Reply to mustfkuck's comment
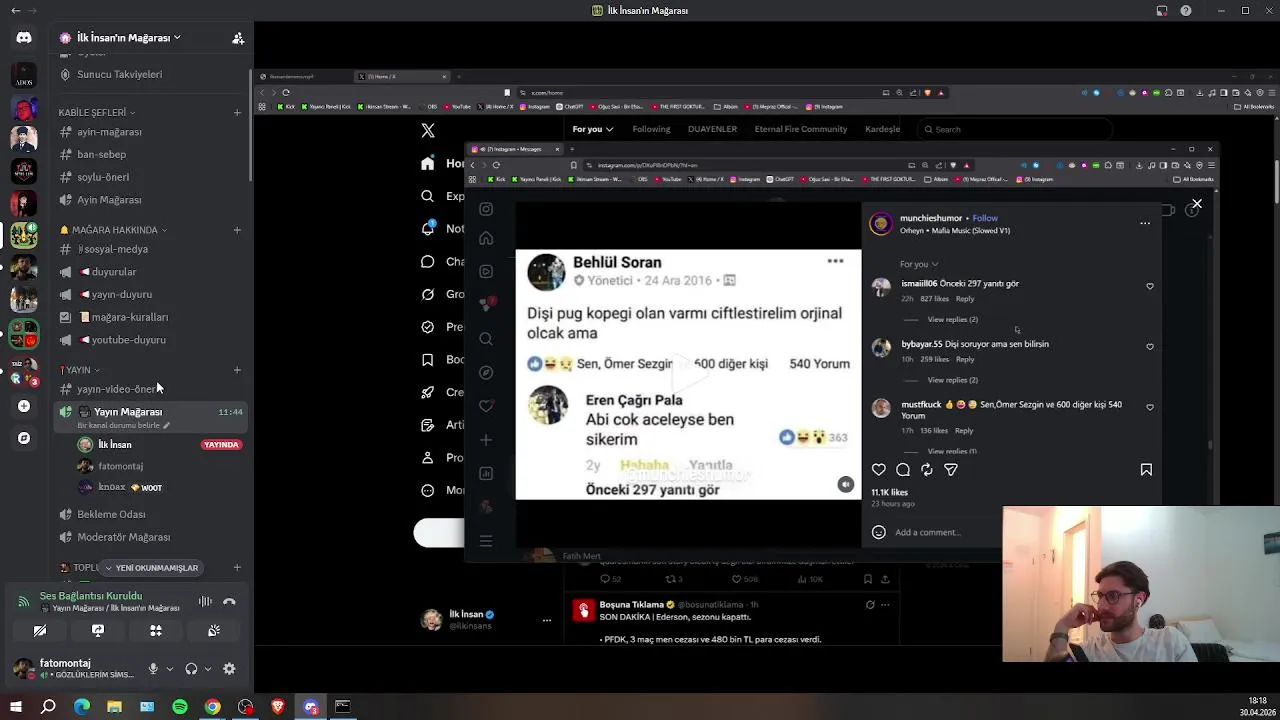Viewport: 1280px width, 720px height. pyautogui.click(x=964, y=431)
